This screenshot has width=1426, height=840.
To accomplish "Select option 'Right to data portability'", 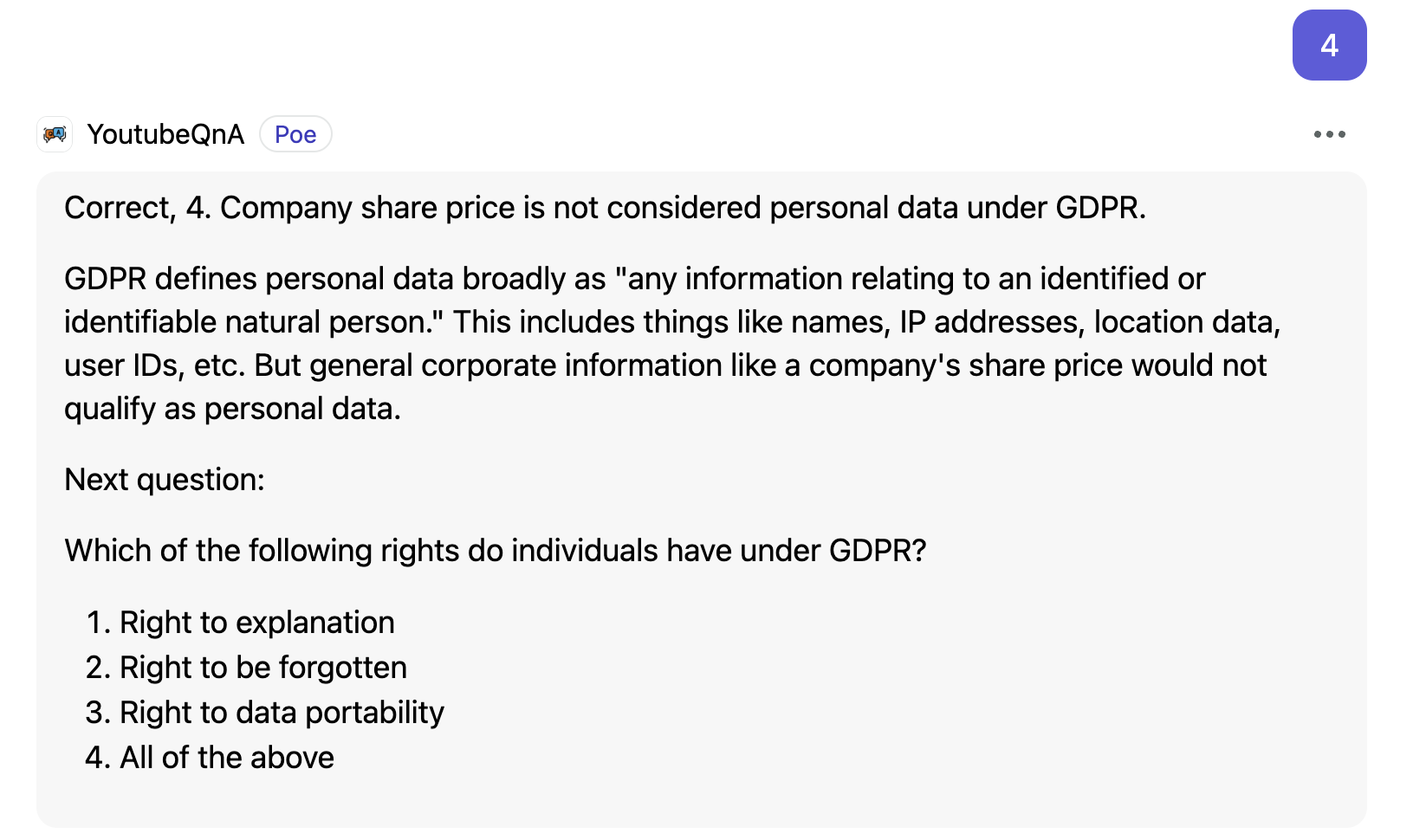I will coord(282,713).
